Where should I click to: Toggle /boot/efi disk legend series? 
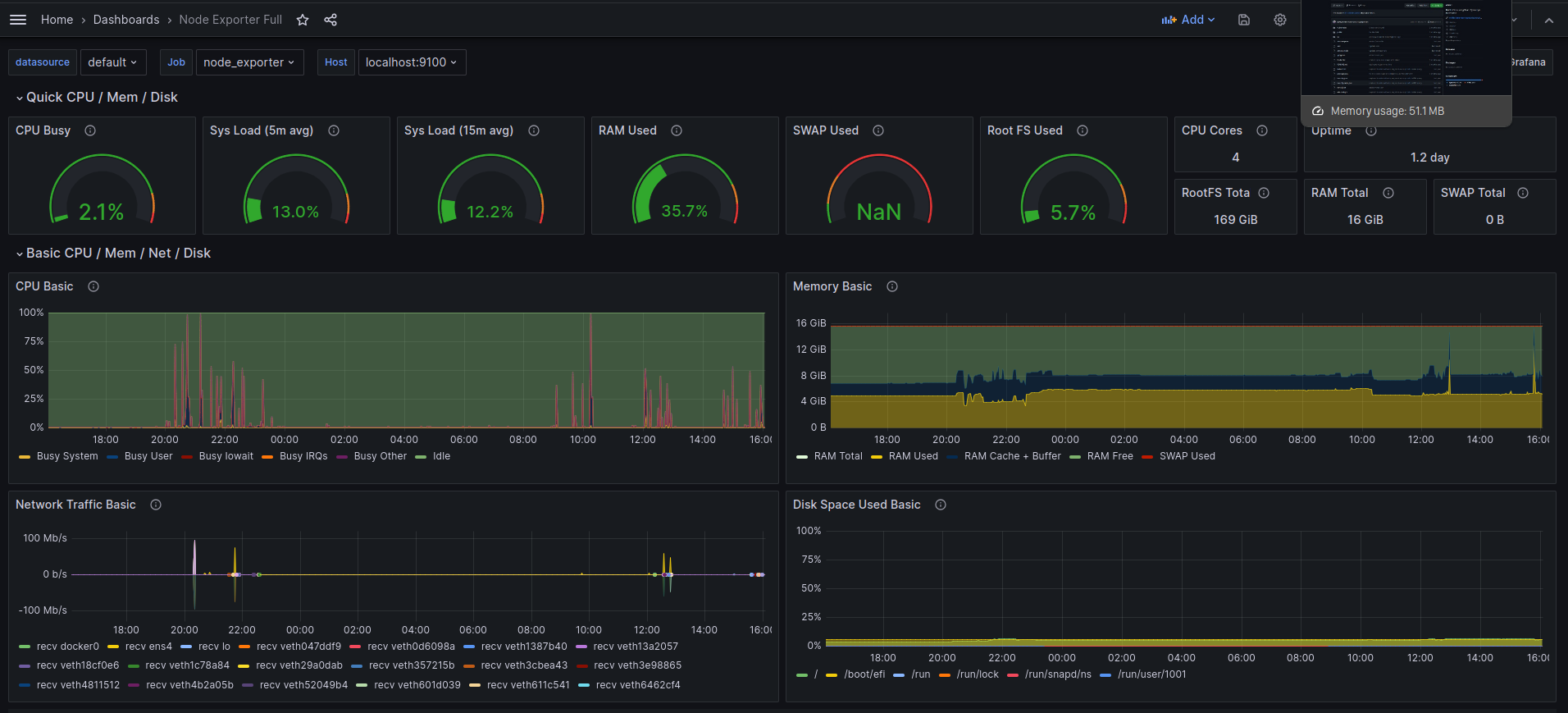tap(864, 674)
